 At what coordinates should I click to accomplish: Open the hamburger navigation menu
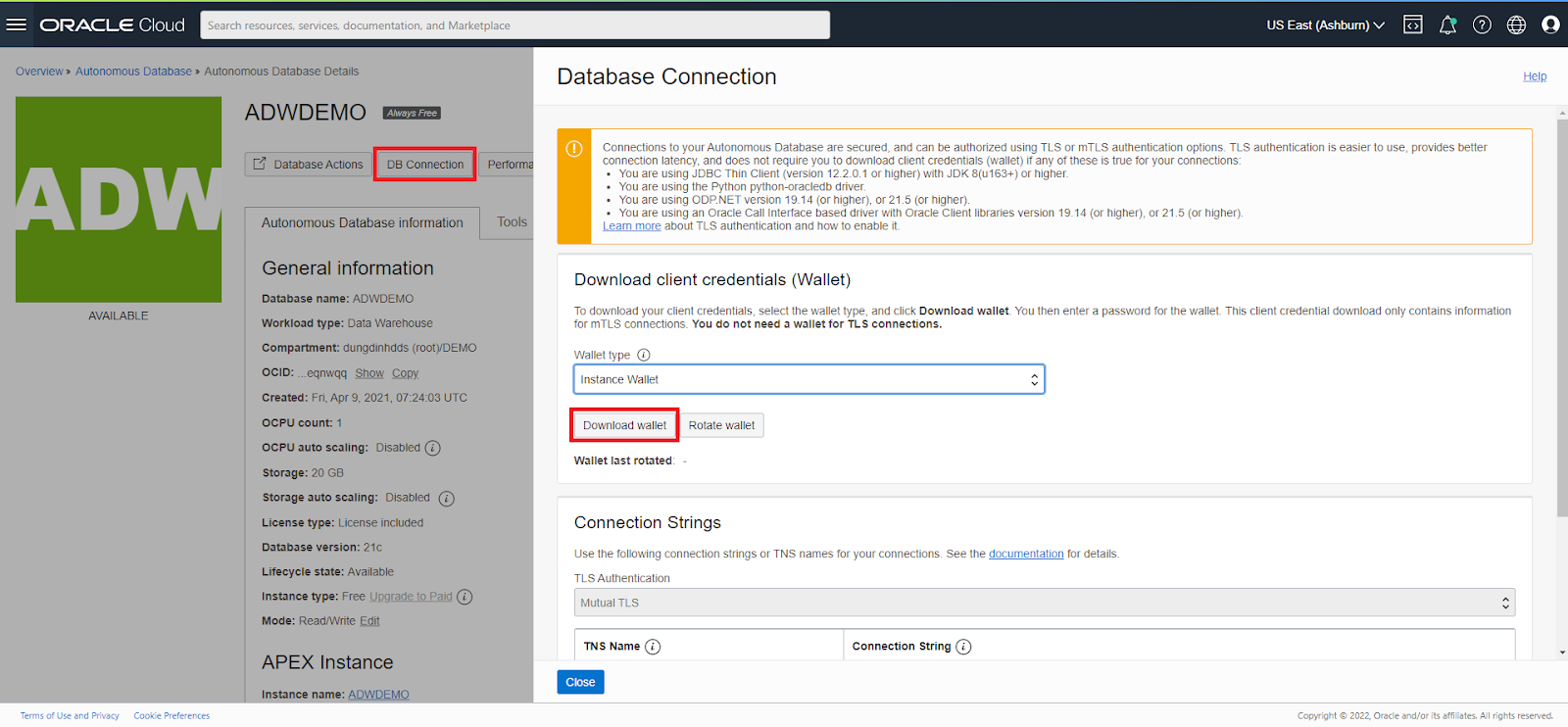click(x=17, y=24)
